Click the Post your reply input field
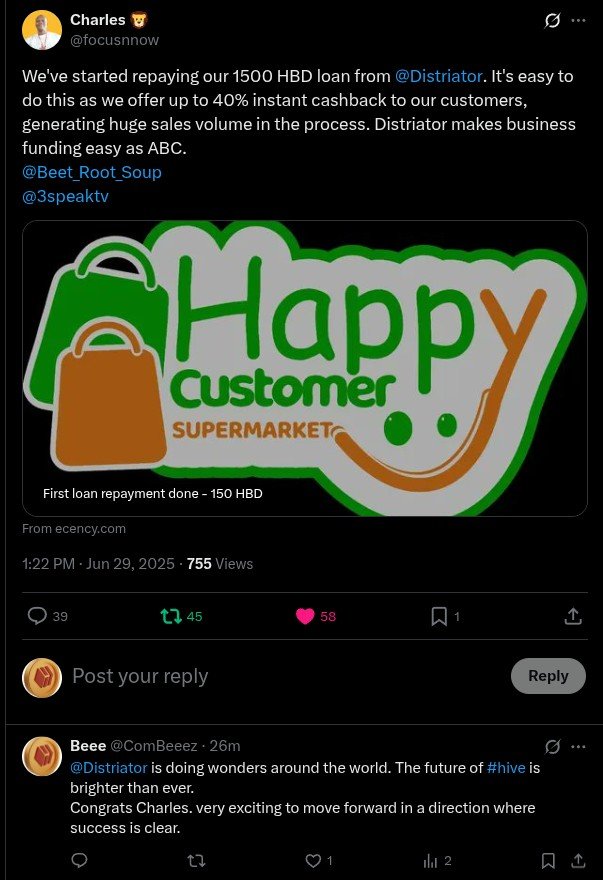603x880 pixels. click(281, 676)
